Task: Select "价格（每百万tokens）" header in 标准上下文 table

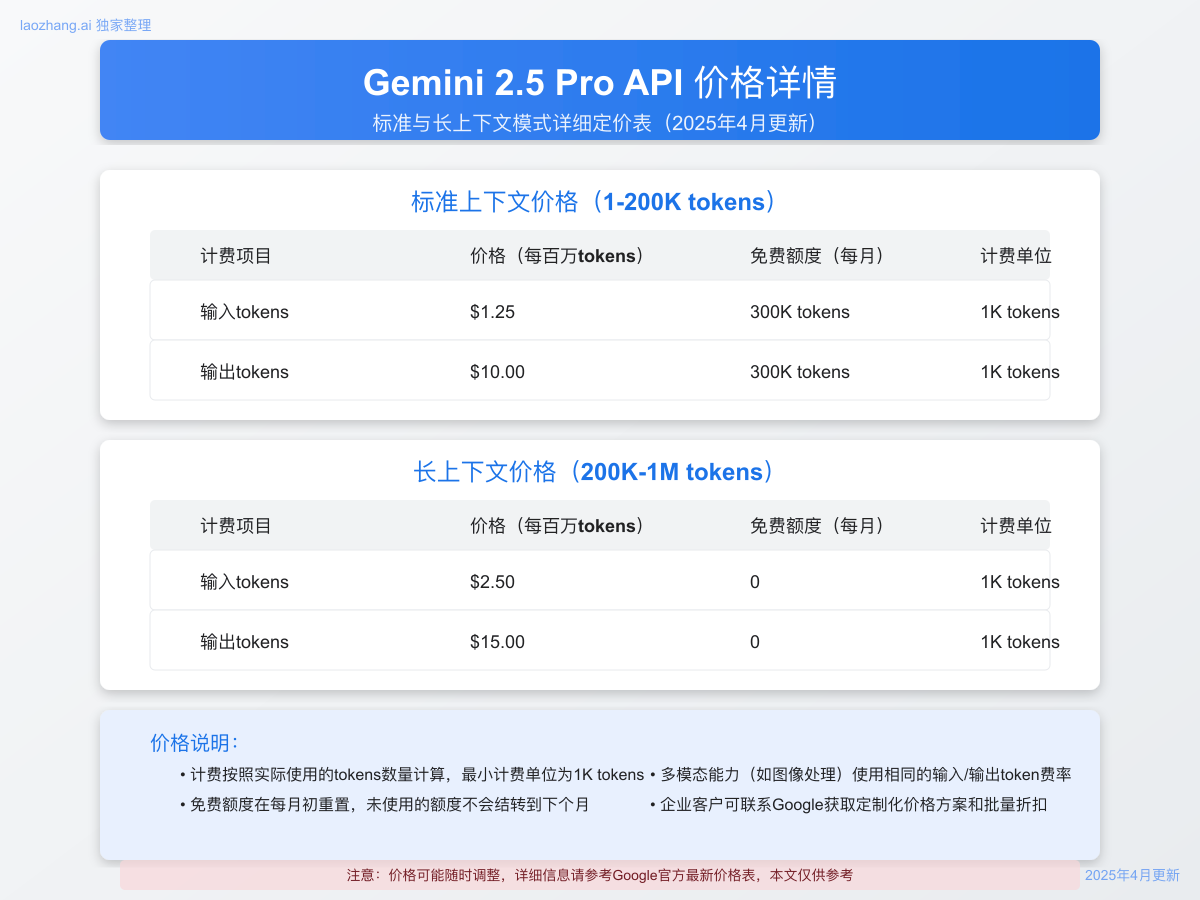Action: pos(561,256)
